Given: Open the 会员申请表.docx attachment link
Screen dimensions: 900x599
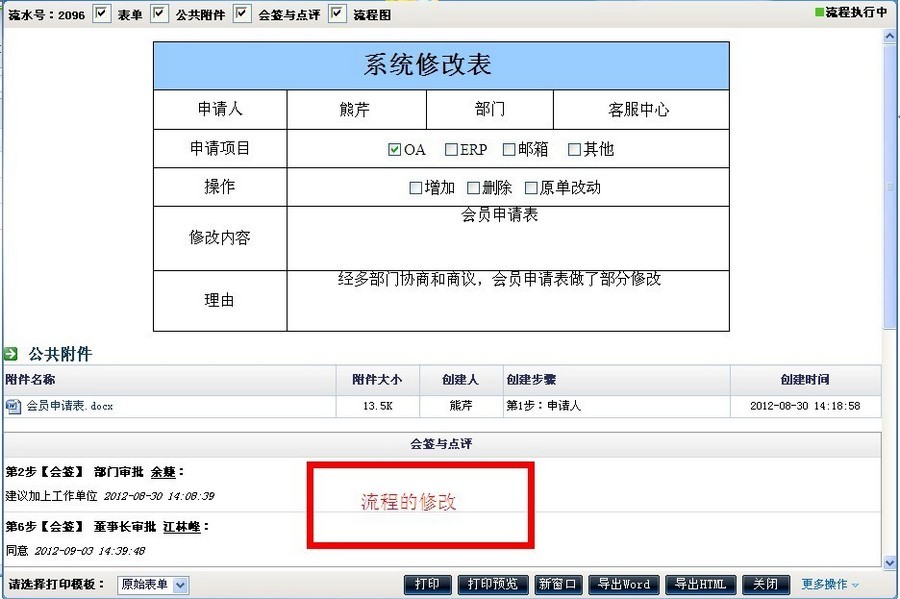Looking at the screenshot, I should 69,406.
